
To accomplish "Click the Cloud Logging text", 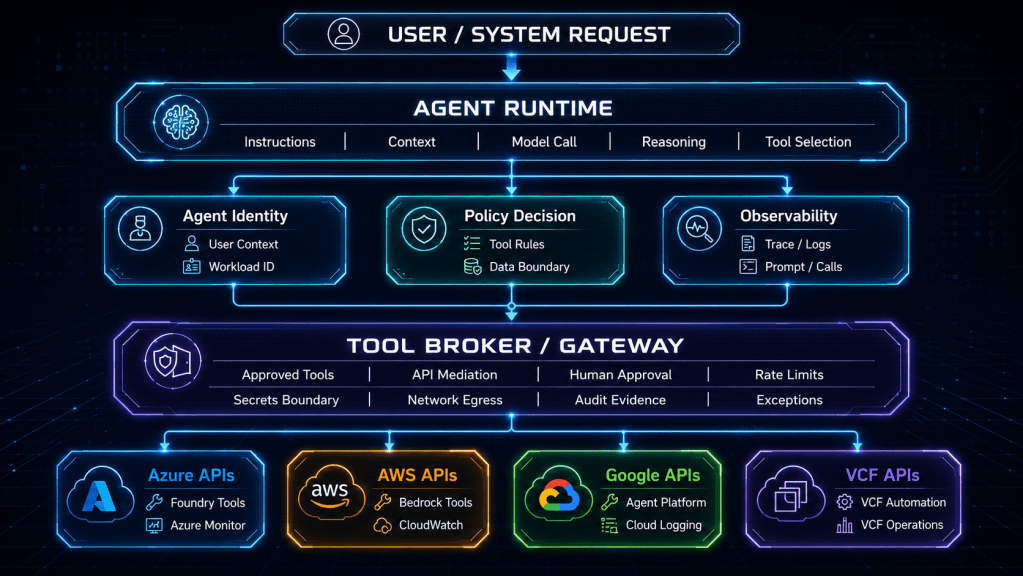I will tap(664, 525).
